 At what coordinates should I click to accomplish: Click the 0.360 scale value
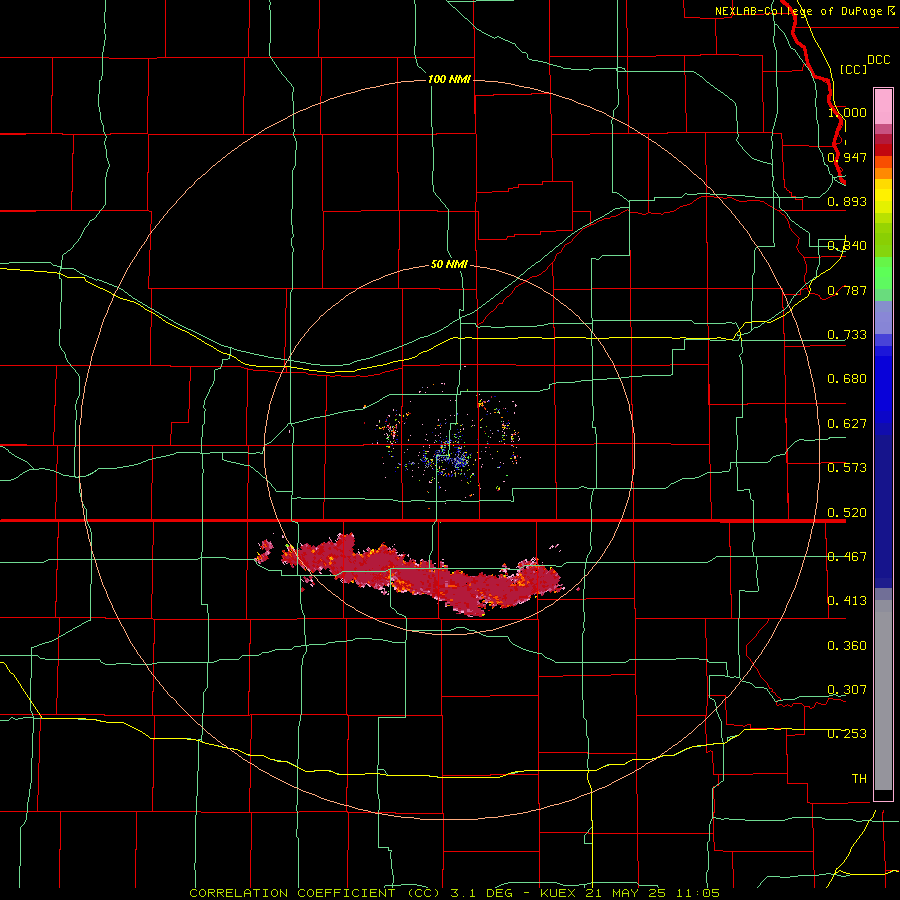[x=847, y=646]
